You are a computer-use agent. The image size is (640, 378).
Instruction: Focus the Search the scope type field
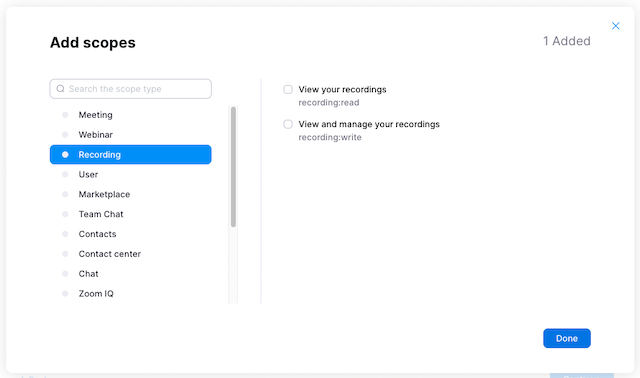(x=131, y=89)
